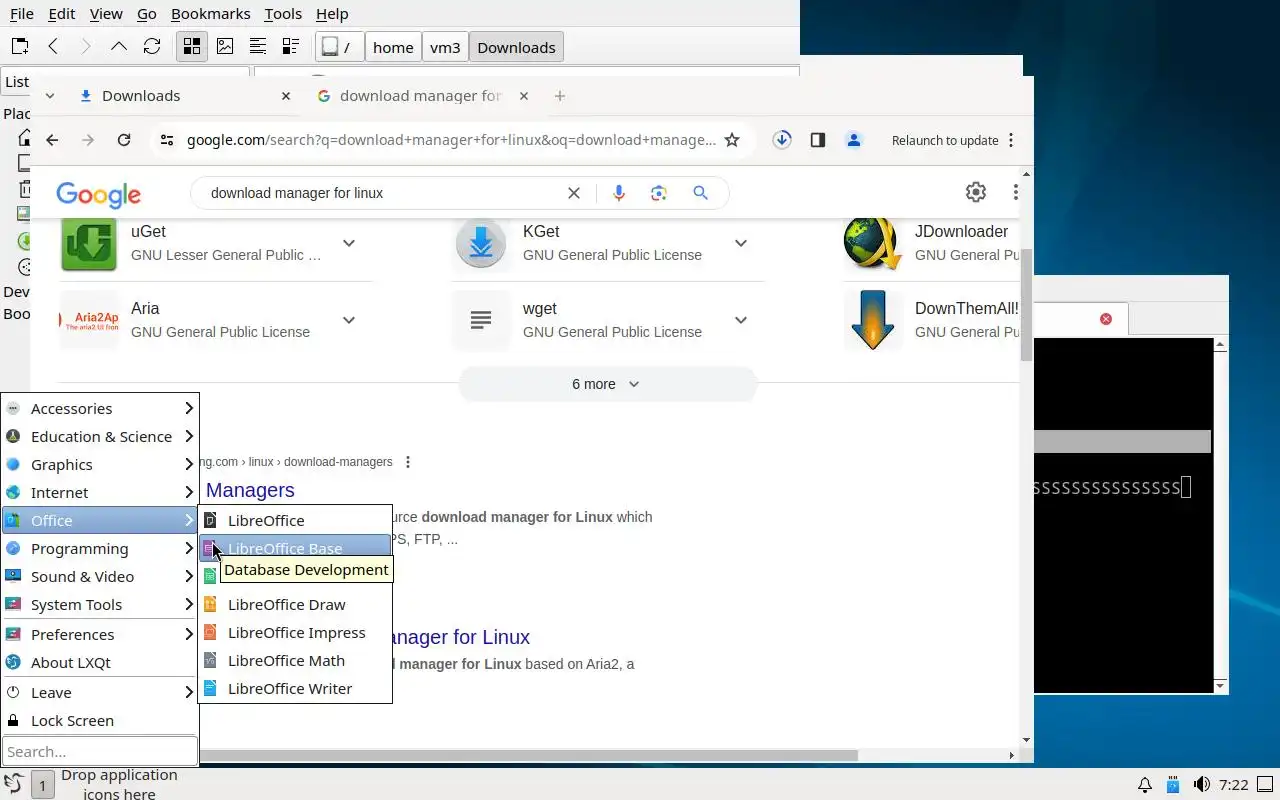Open DownThemAll! result card

[931, 320]
